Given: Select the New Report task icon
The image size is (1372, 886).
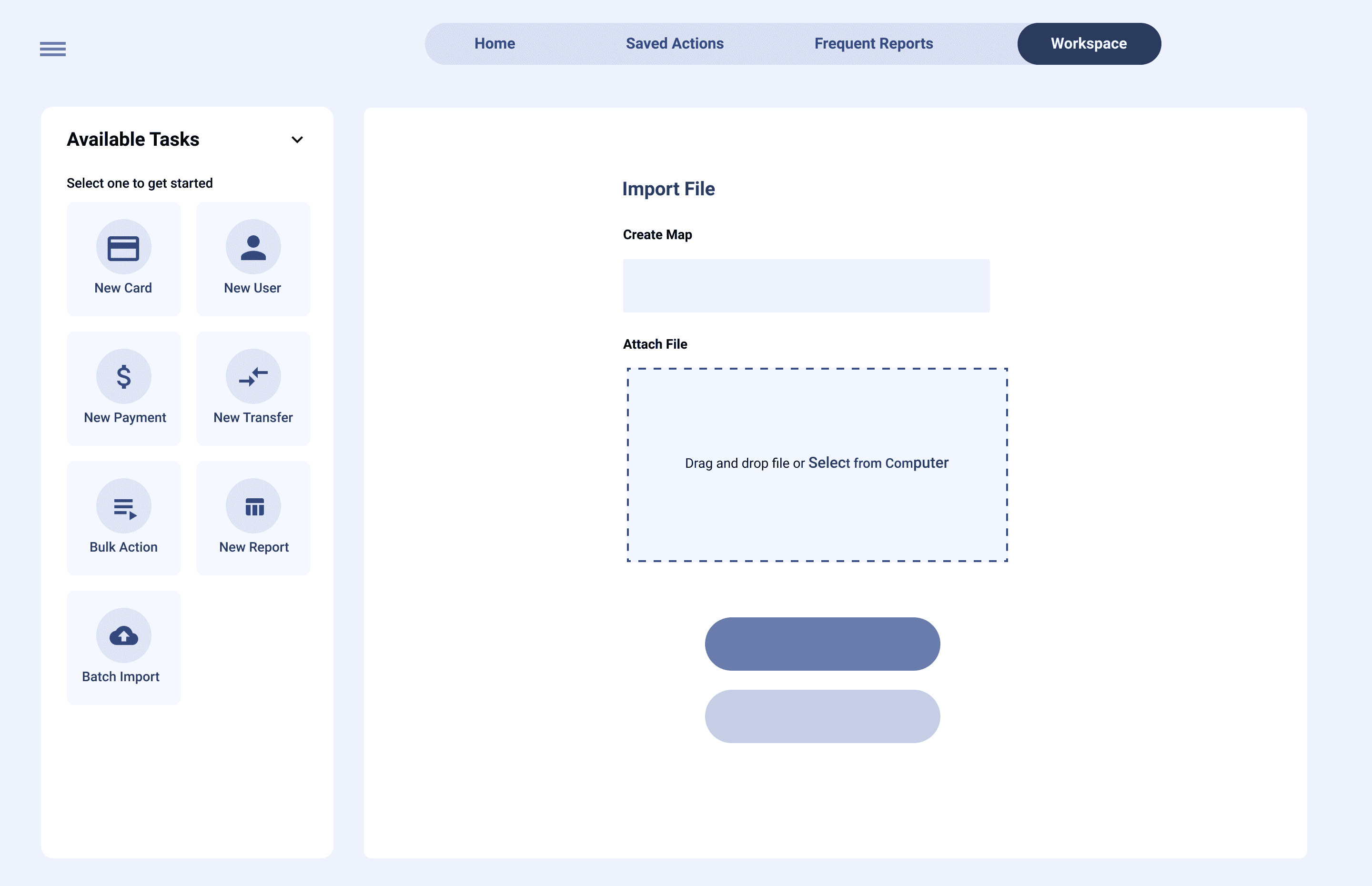Looking at the screenshot, I should click(x=252, y=506).
